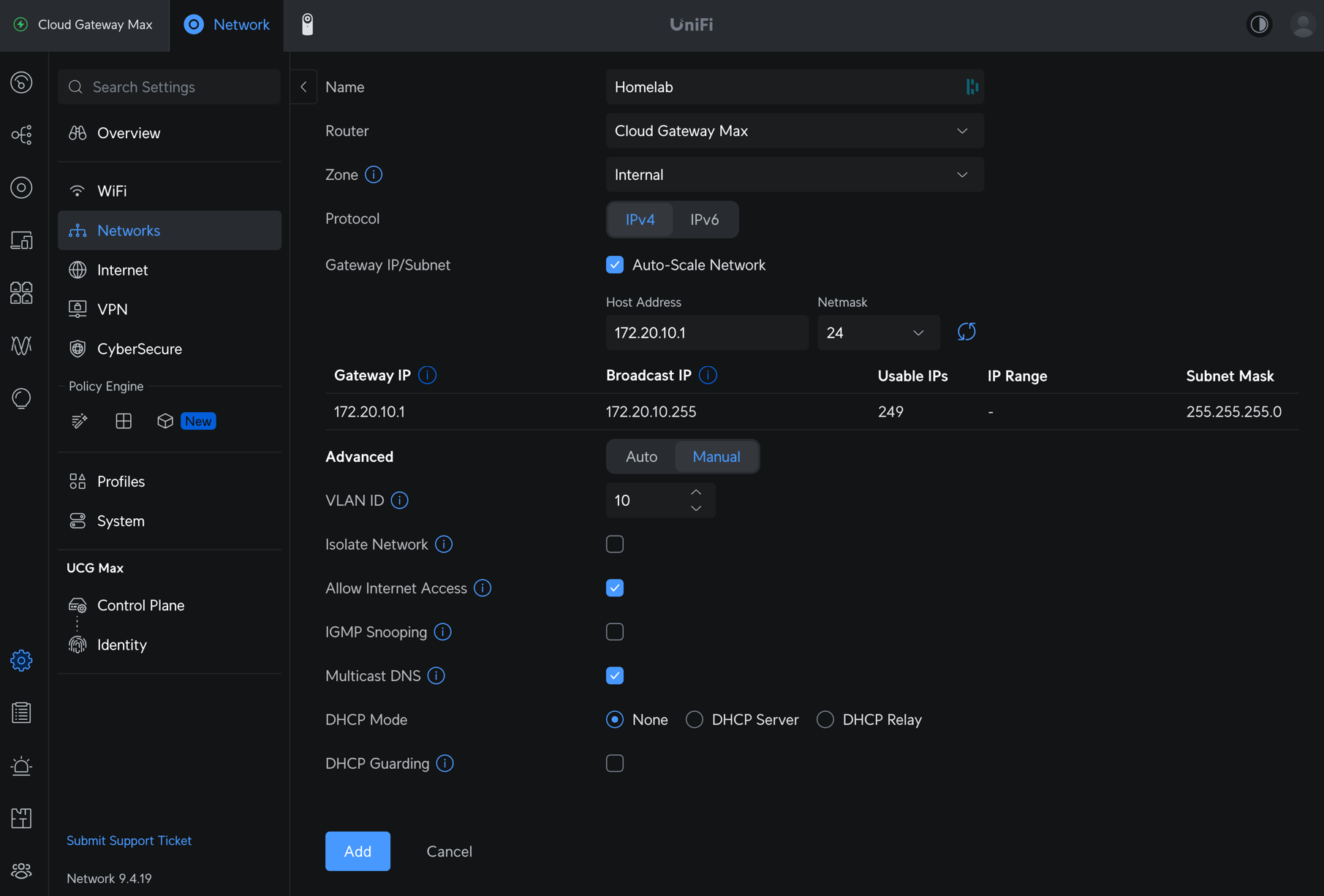Image resolution: width=1324 pixels, height=896 pixels.
Task: Click the refresh icon beside Netmask
Action: tap(966, 332)
